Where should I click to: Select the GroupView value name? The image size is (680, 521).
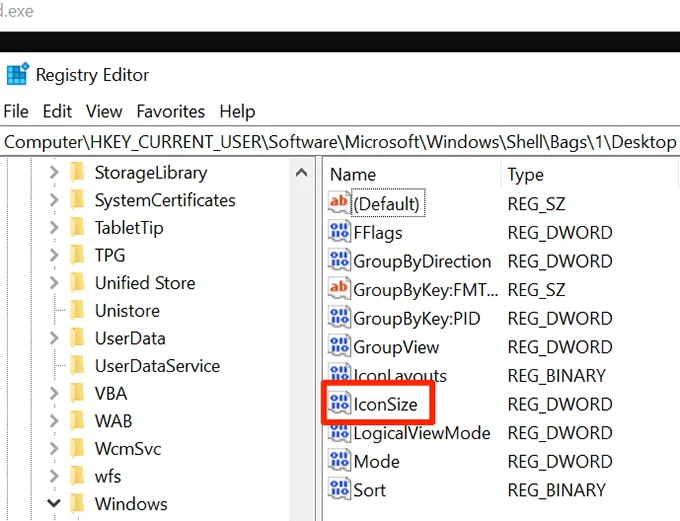tap(396, 347)
